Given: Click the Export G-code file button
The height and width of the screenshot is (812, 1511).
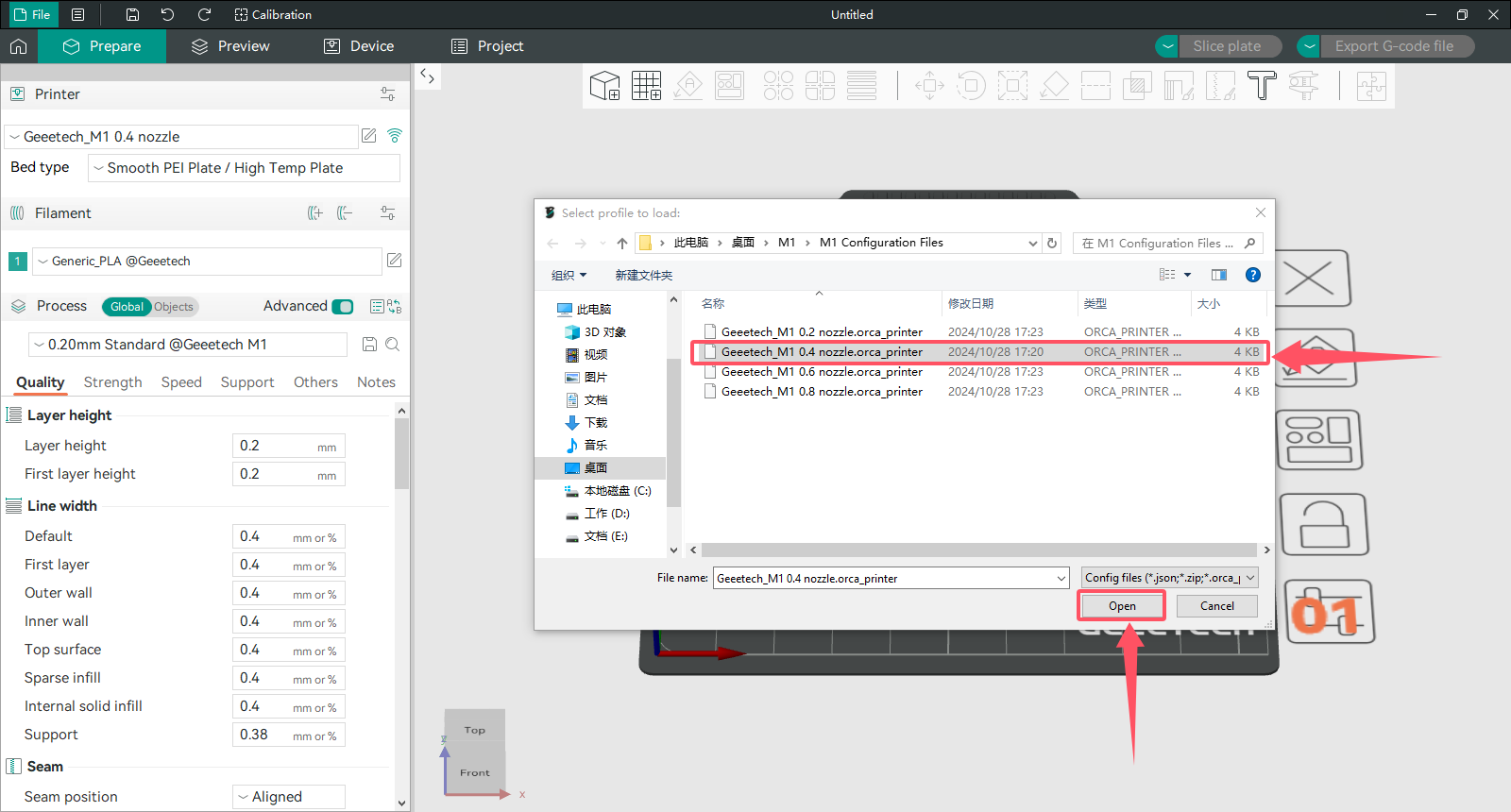Looking at the screenshot, I should click(x=1397, y=46).
